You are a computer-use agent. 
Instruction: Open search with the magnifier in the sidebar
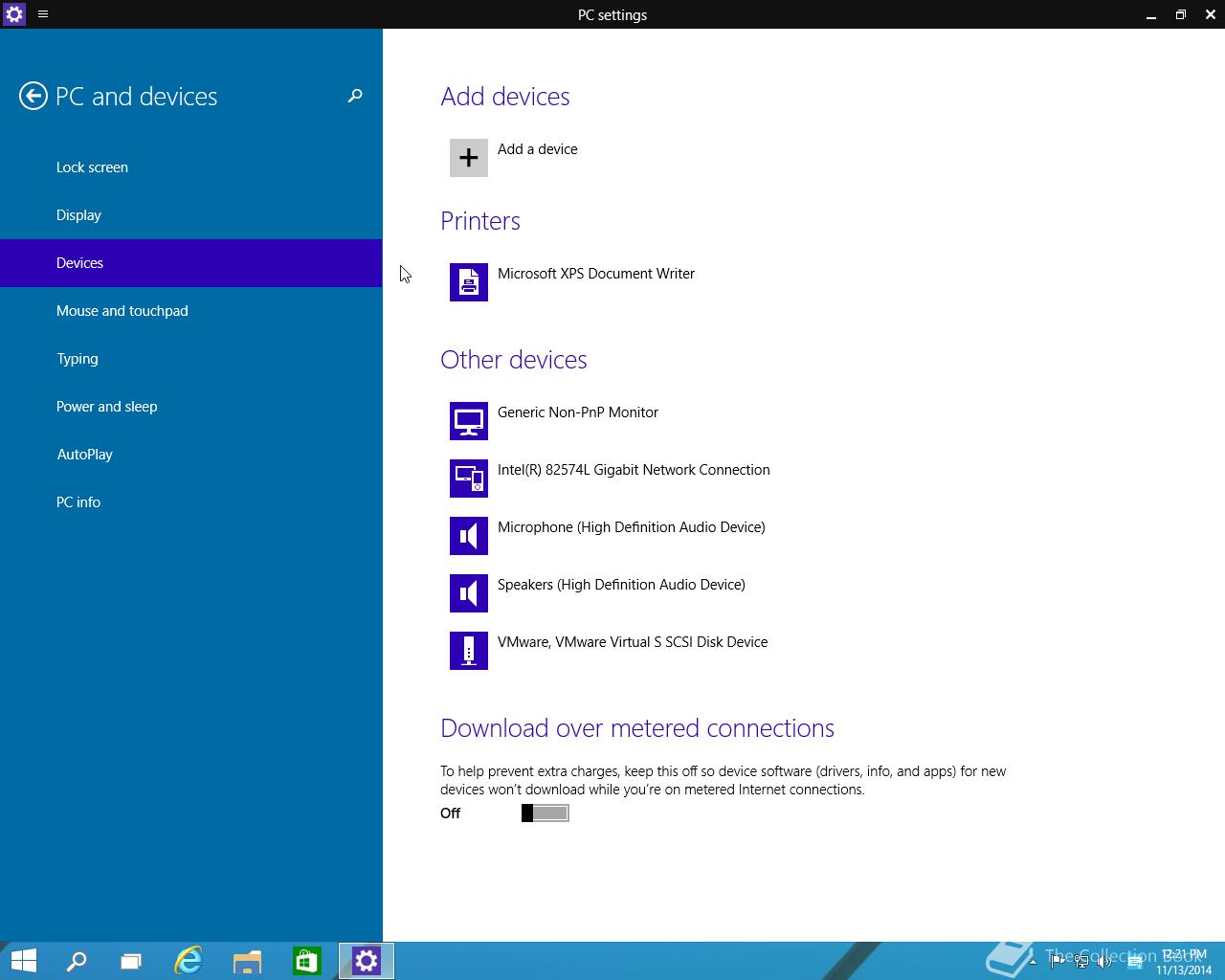(x=355, y=96)
